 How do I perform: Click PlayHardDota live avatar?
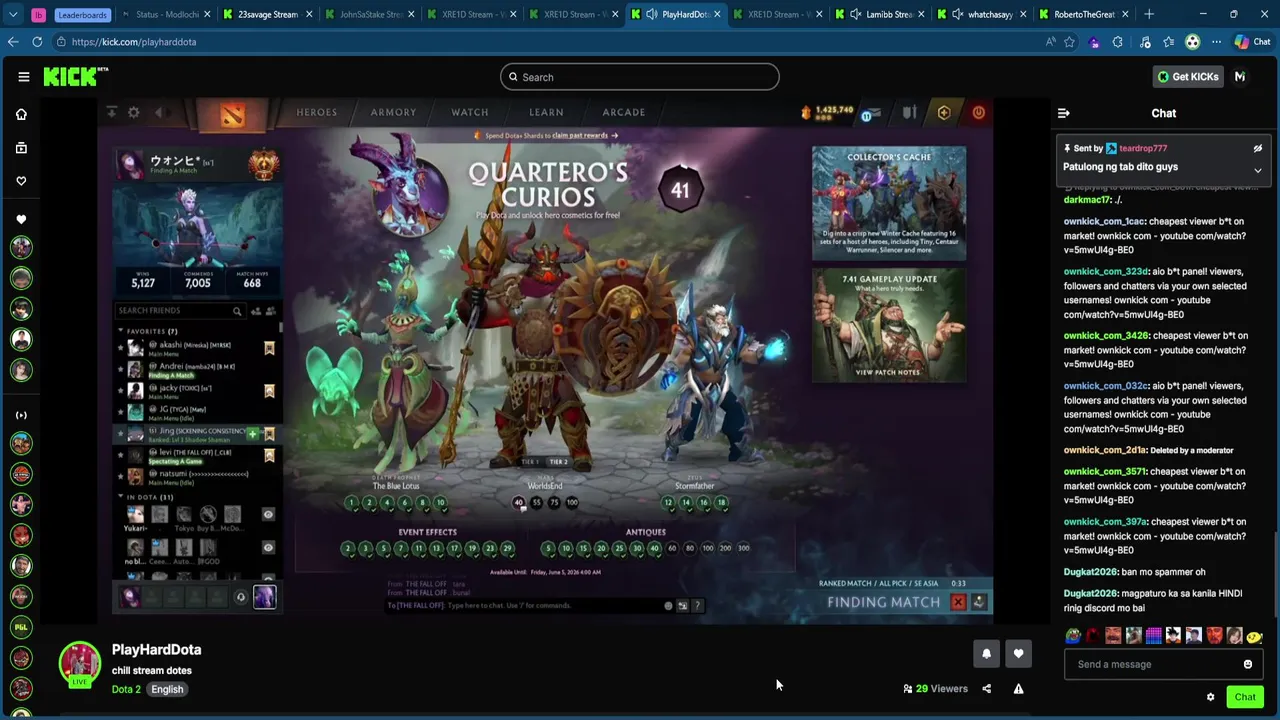(x=79, y=664)
